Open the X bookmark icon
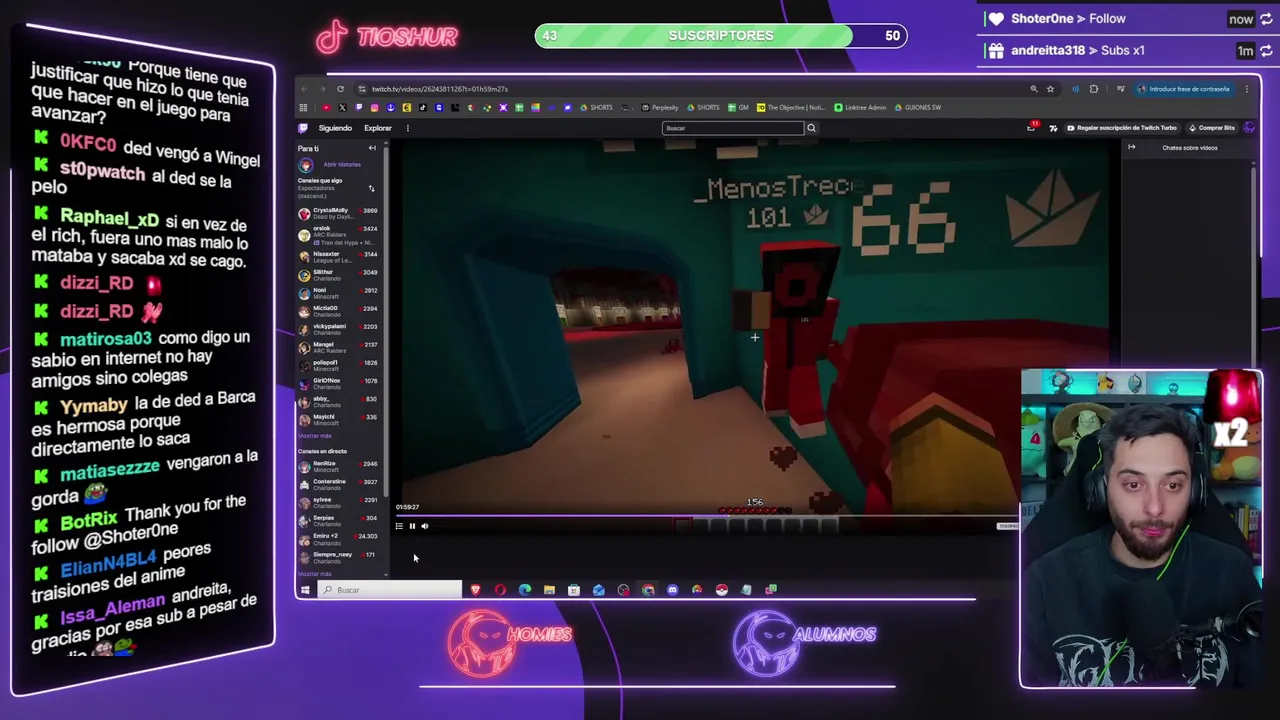 (342, 107)
